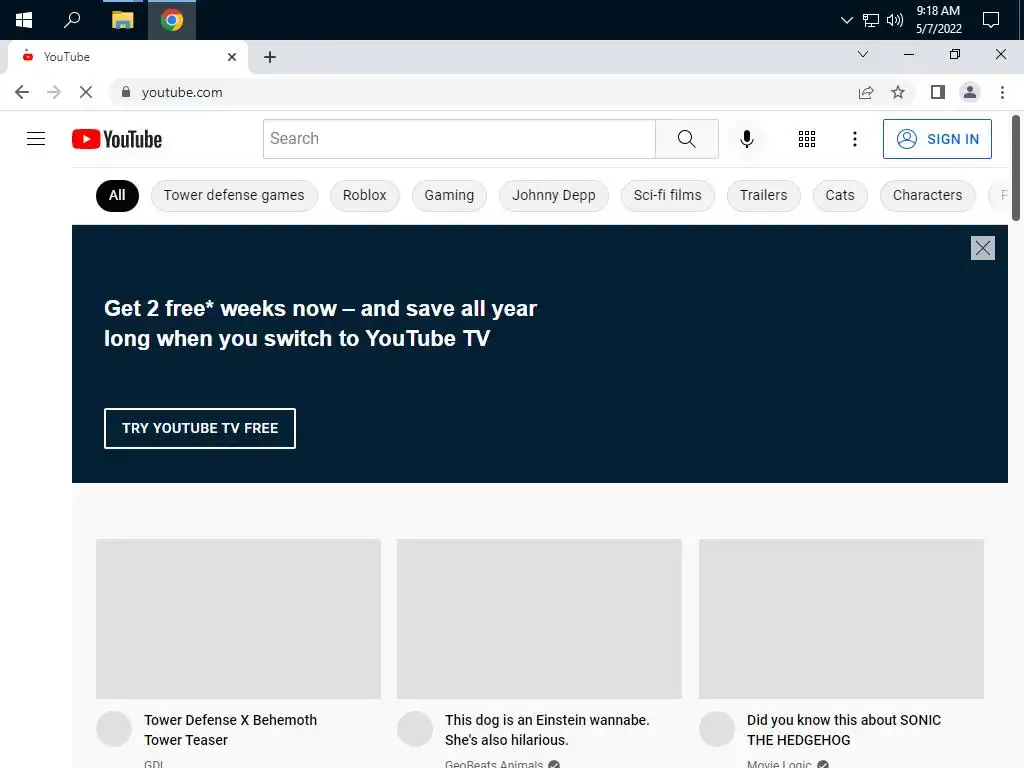This screenshot has height=768, width=1024.
Task: Select the Sci-fi films chip
Action: (x=667, y=195)
